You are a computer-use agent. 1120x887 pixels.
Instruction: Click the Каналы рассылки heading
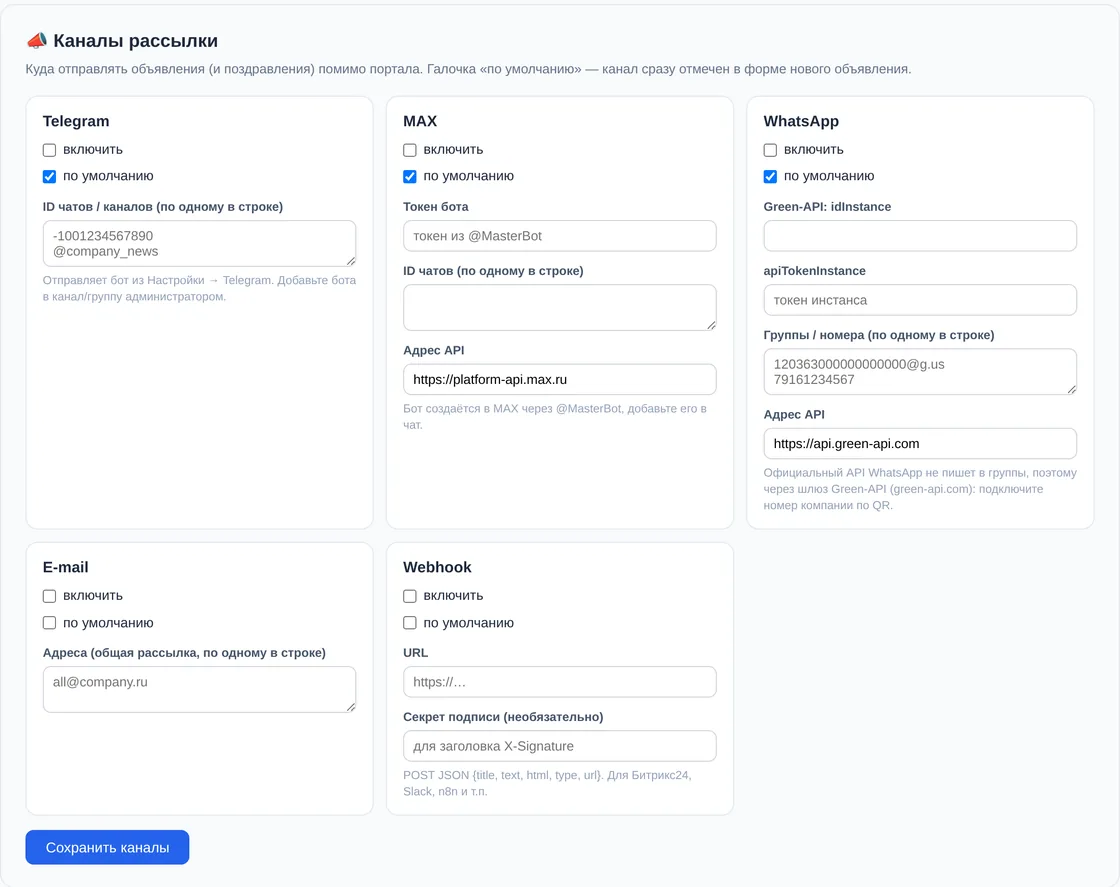[x=136, y=41]
